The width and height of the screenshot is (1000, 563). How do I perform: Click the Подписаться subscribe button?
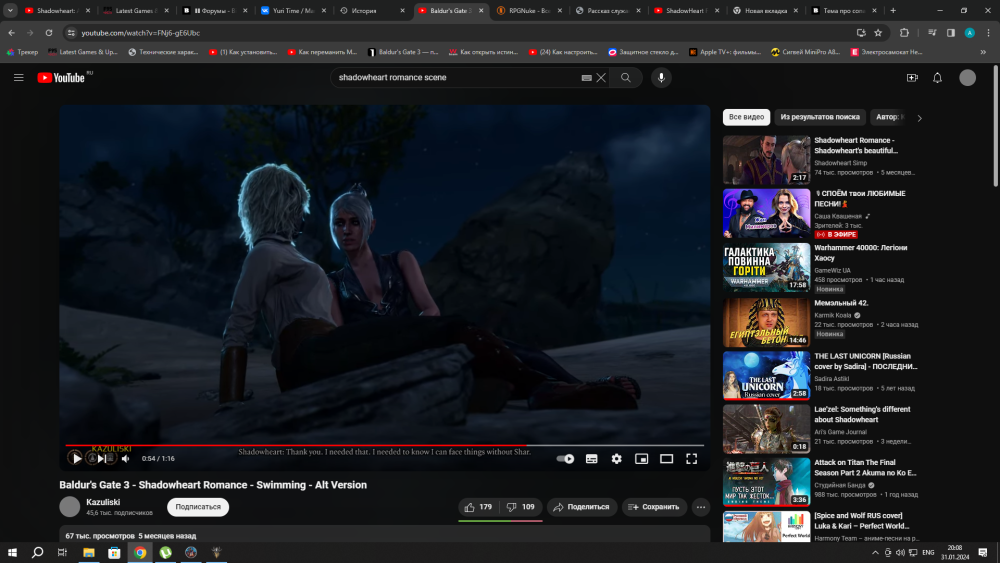(x=198, y=507)
